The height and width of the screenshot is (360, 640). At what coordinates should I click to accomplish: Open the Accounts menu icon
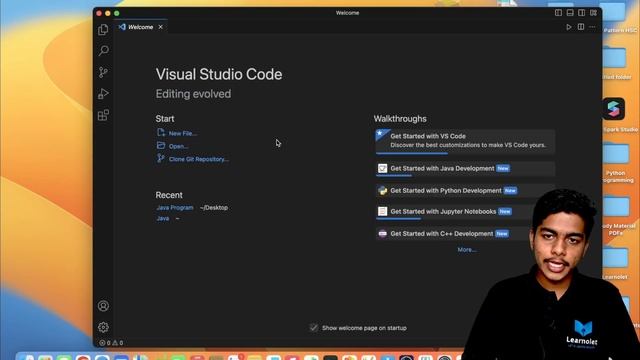click(x=103, y=306)
